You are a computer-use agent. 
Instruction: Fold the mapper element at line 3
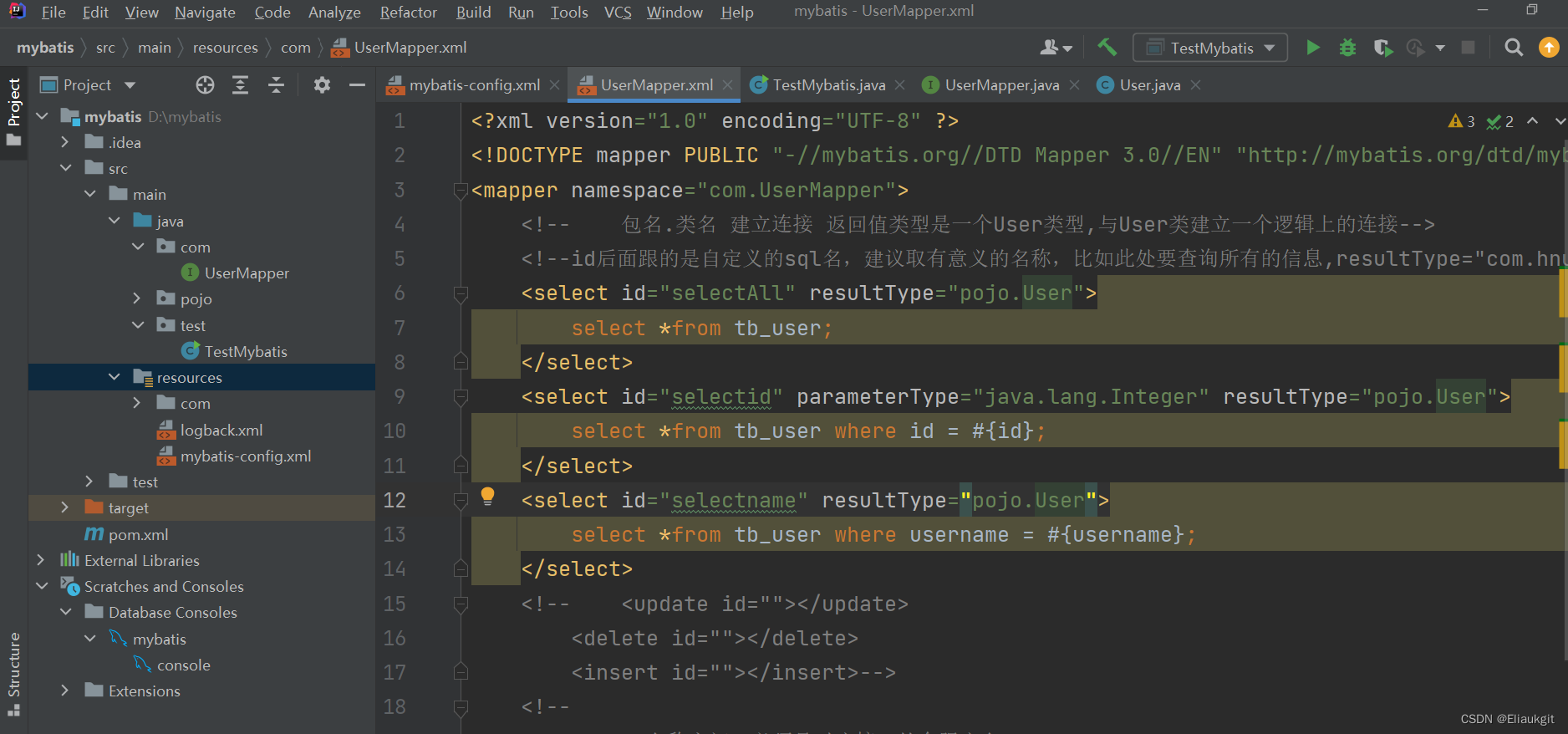(x=460, y=191)
